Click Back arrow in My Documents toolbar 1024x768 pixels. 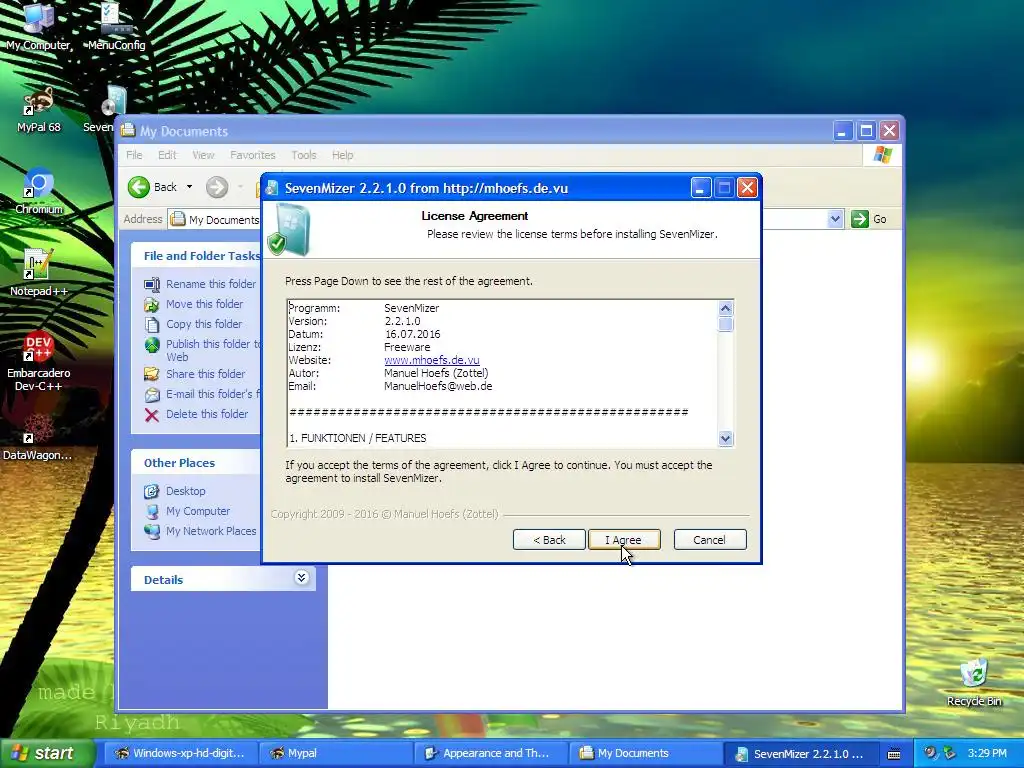[138, 187]
